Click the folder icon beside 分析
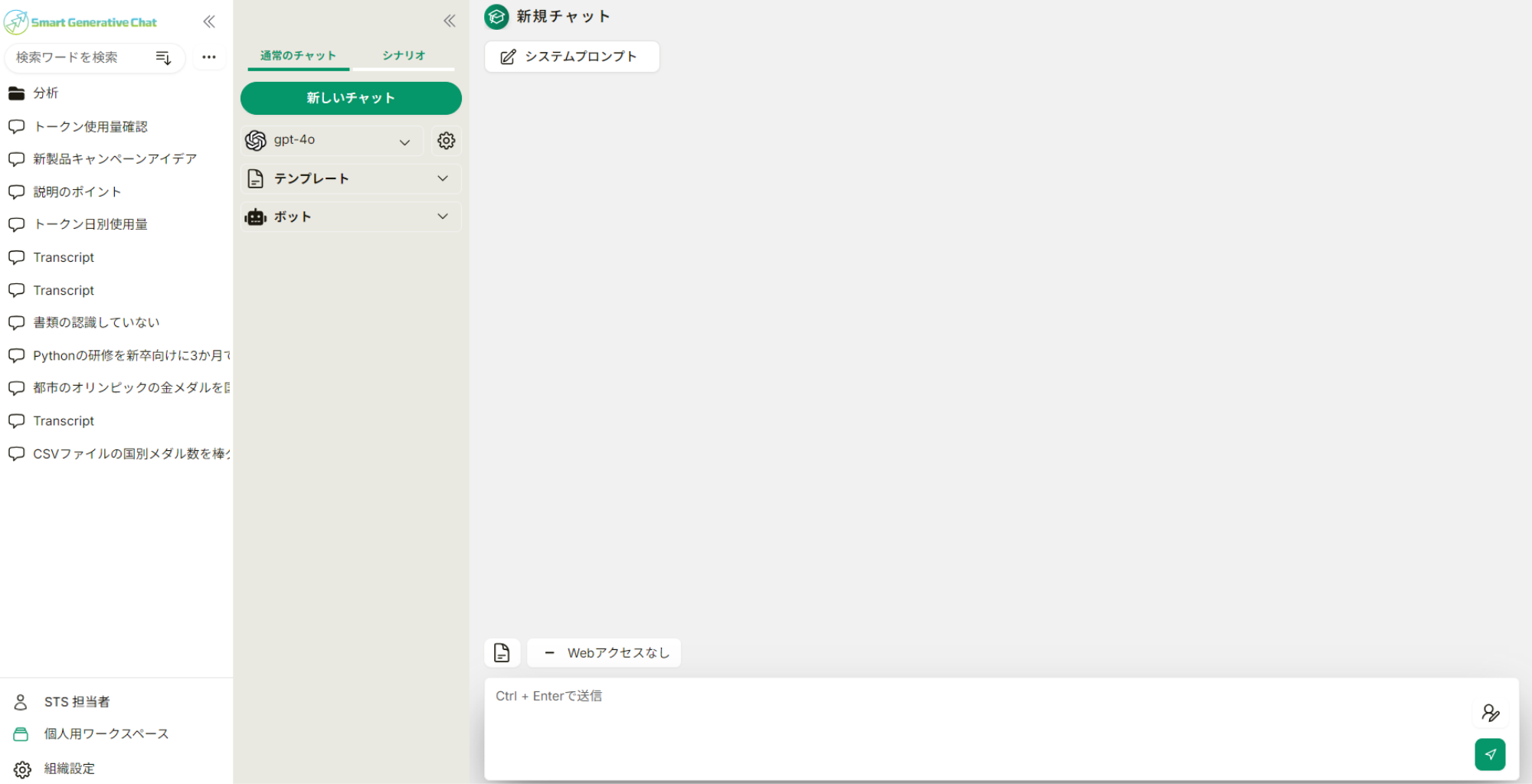Viewport: 1532px width, 784px height. tap(16, 93)
